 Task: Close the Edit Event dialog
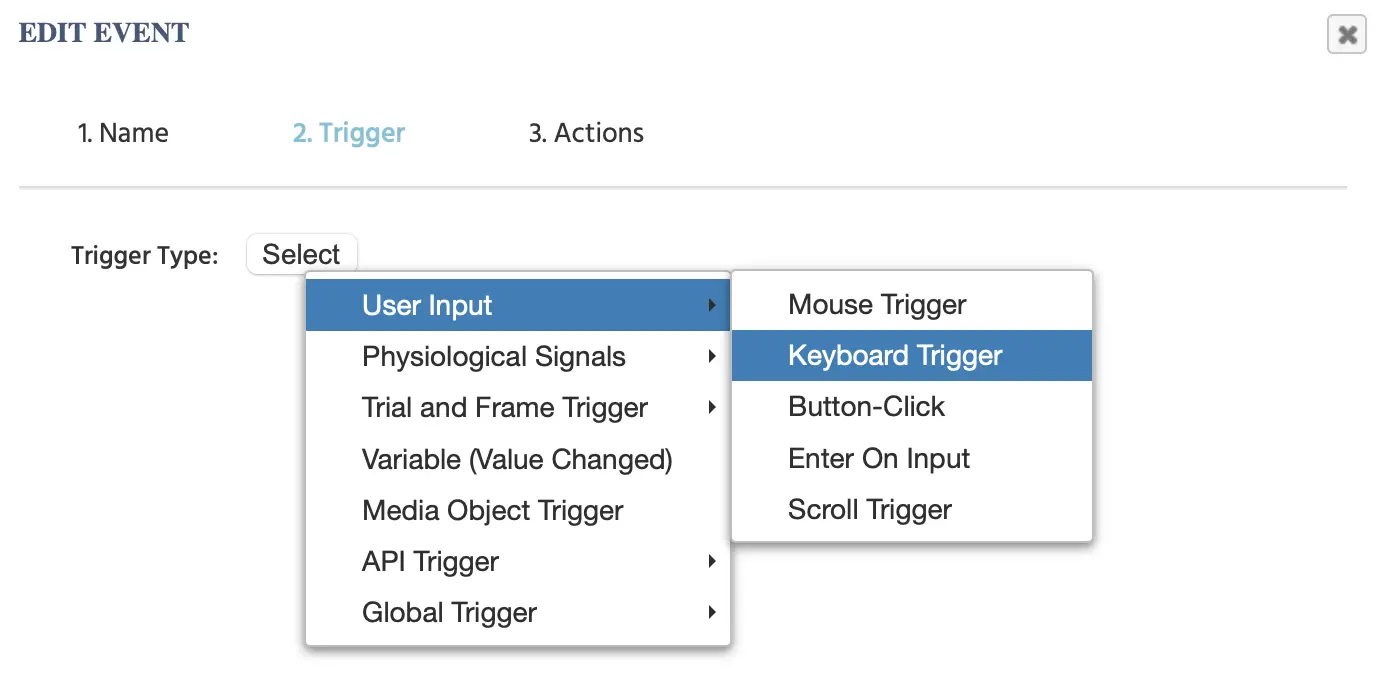[1347, 35]
